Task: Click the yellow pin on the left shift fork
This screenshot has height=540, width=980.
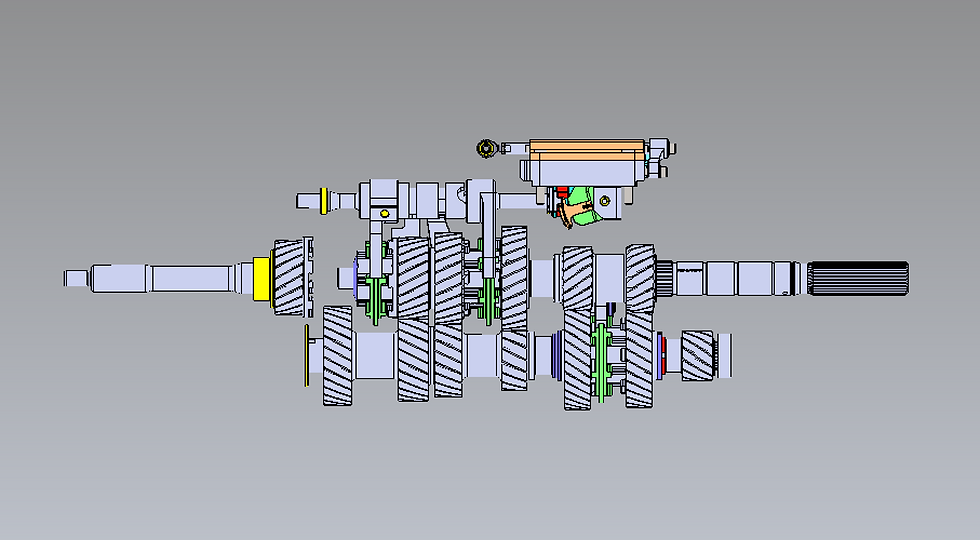Action: click(384, 214)
